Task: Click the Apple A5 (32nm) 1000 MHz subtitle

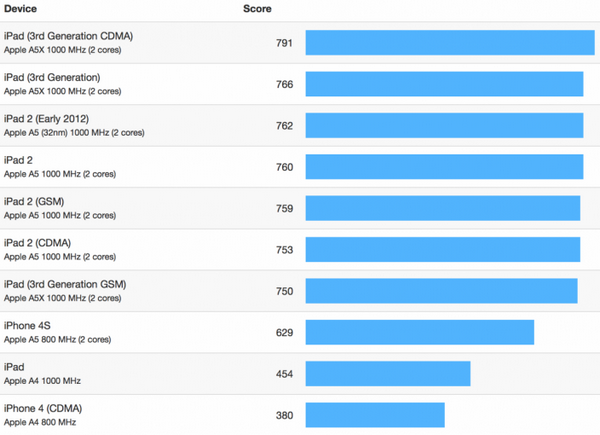Action: (x=74, y=133)
